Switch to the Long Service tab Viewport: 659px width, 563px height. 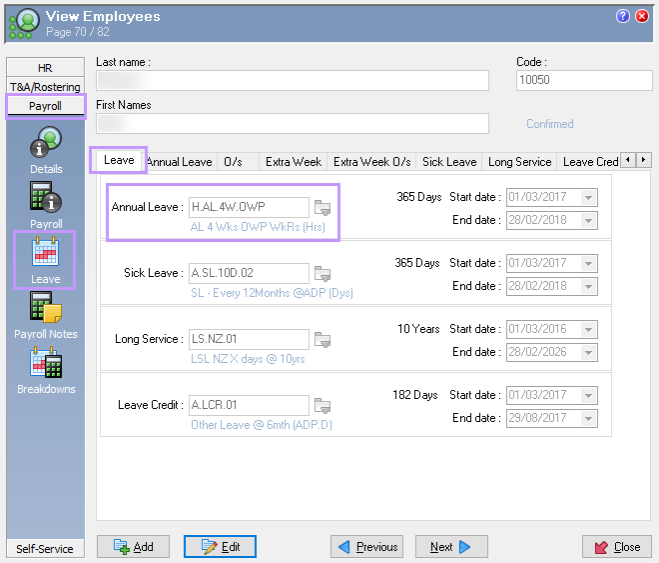pos(519,162)
